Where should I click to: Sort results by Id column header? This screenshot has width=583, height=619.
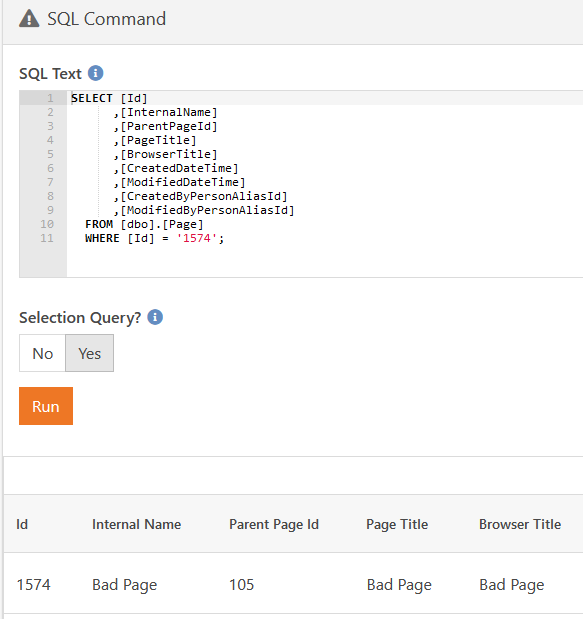click(x=22, y=524)
